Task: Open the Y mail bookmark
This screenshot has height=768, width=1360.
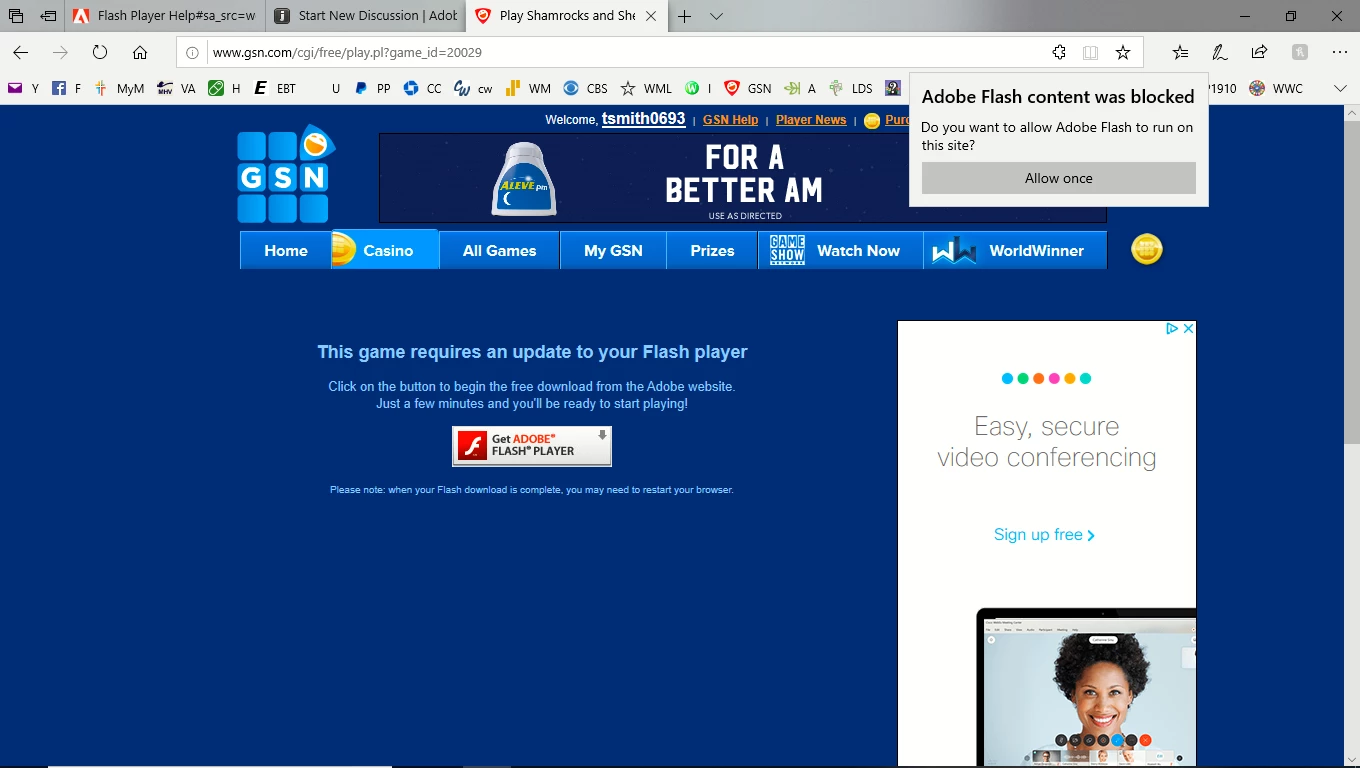Action: pos(24,88)
